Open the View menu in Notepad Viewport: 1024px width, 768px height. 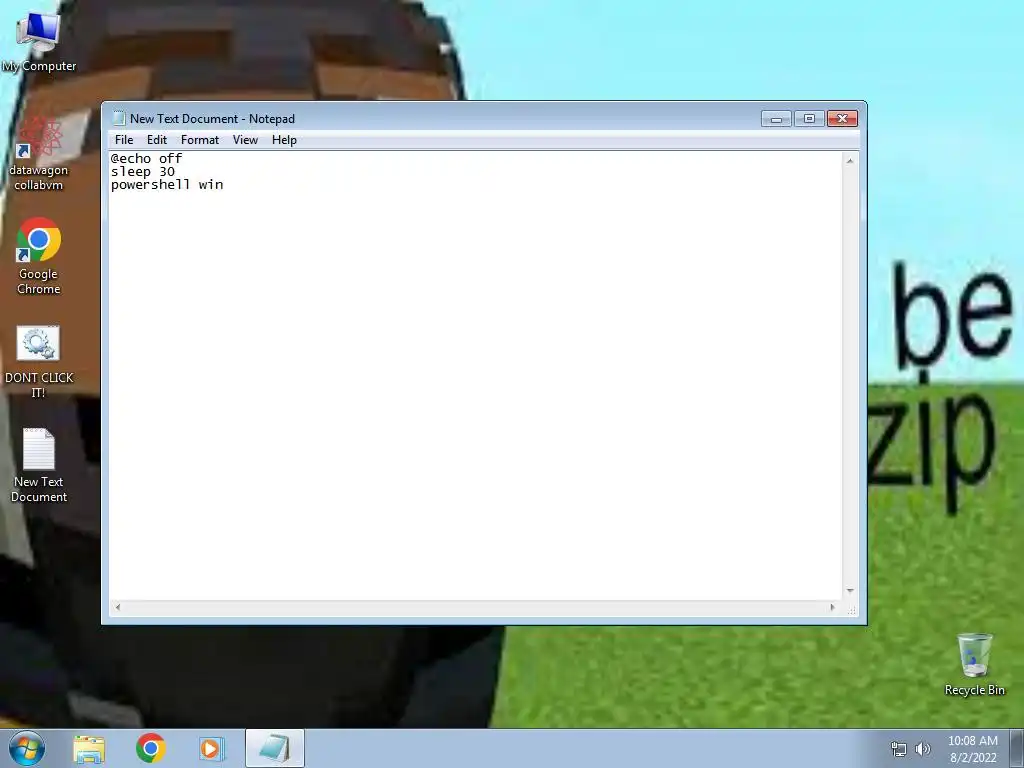pos(245,140)
